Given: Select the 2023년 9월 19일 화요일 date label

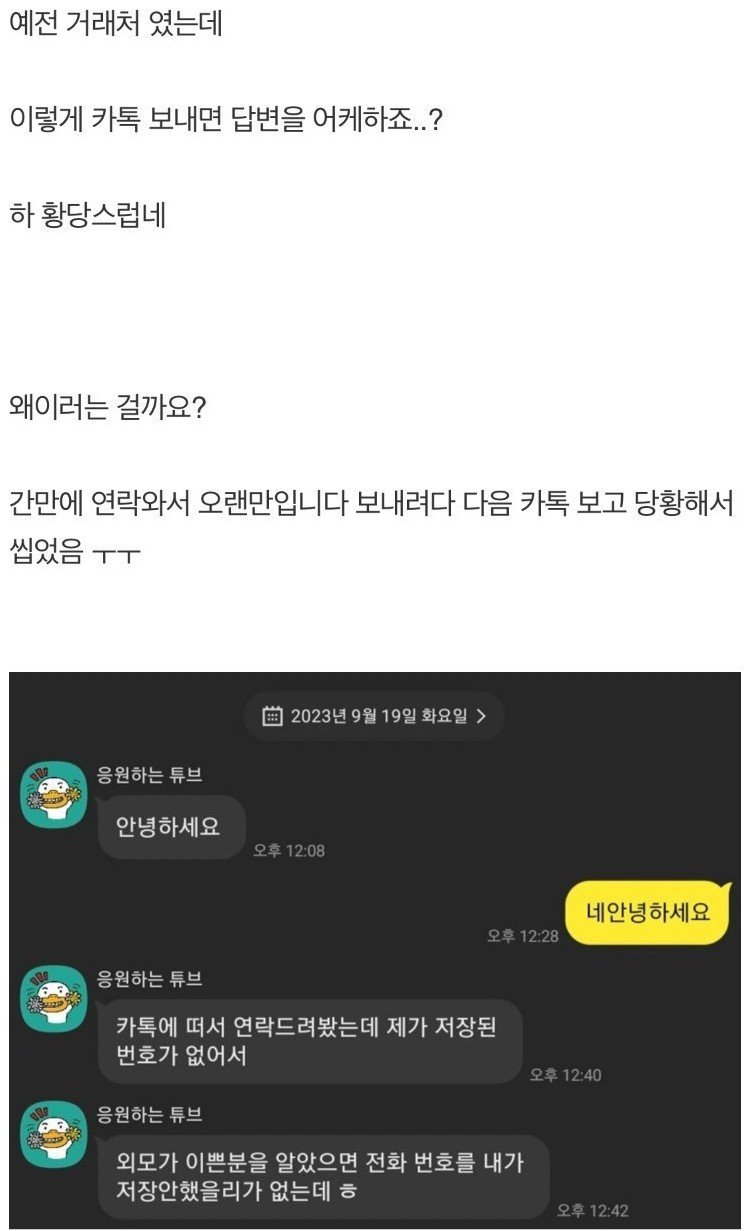Looking at the screenshot, I should click(x=379, y=716).
